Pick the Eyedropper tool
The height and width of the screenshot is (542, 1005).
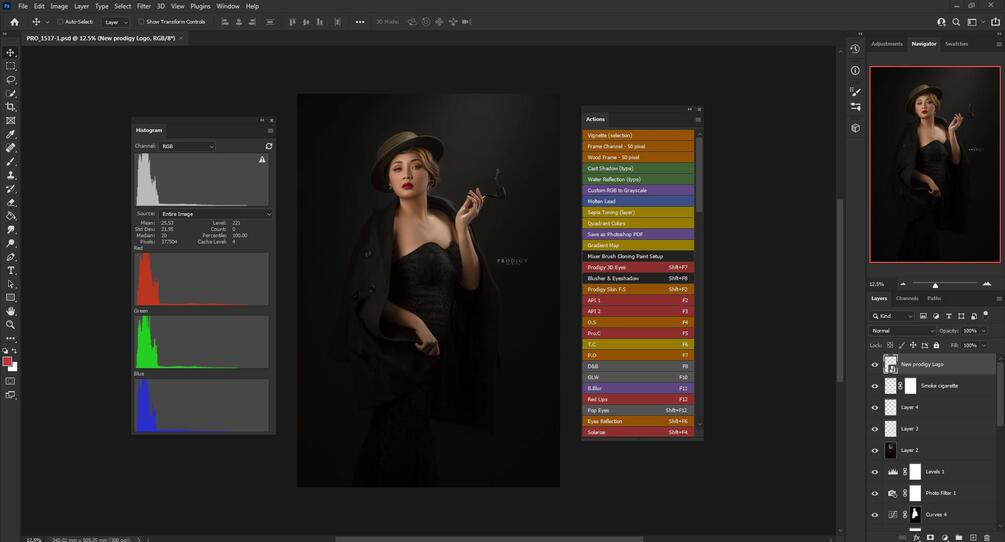click(x=11, y=134)
